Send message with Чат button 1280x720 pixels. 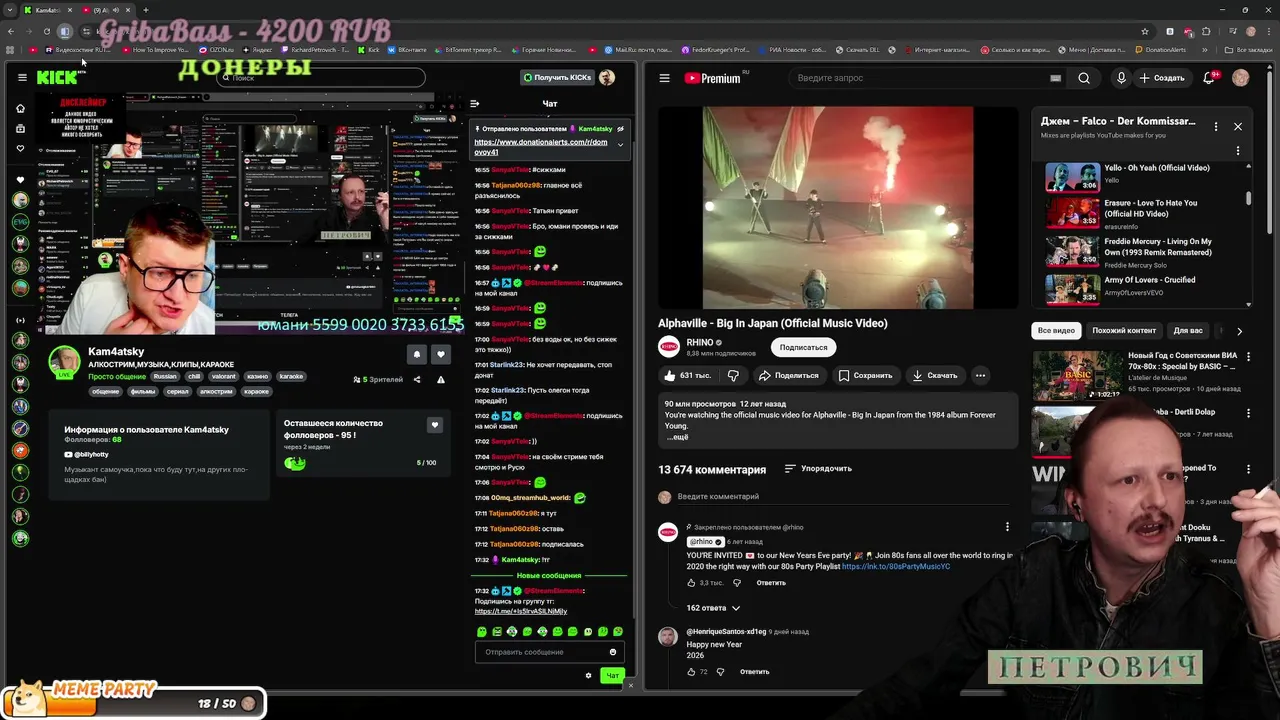[x=612, y=675]
